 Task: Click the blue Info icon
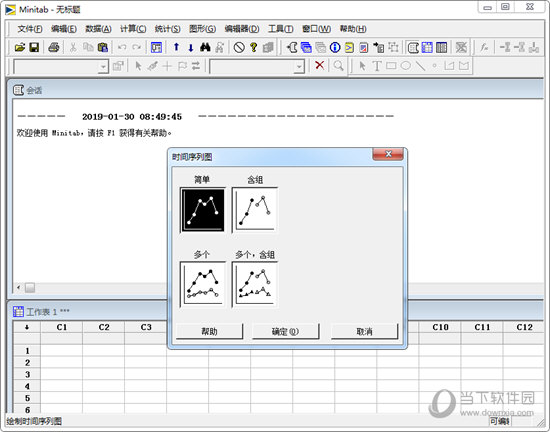click(335, 47)
